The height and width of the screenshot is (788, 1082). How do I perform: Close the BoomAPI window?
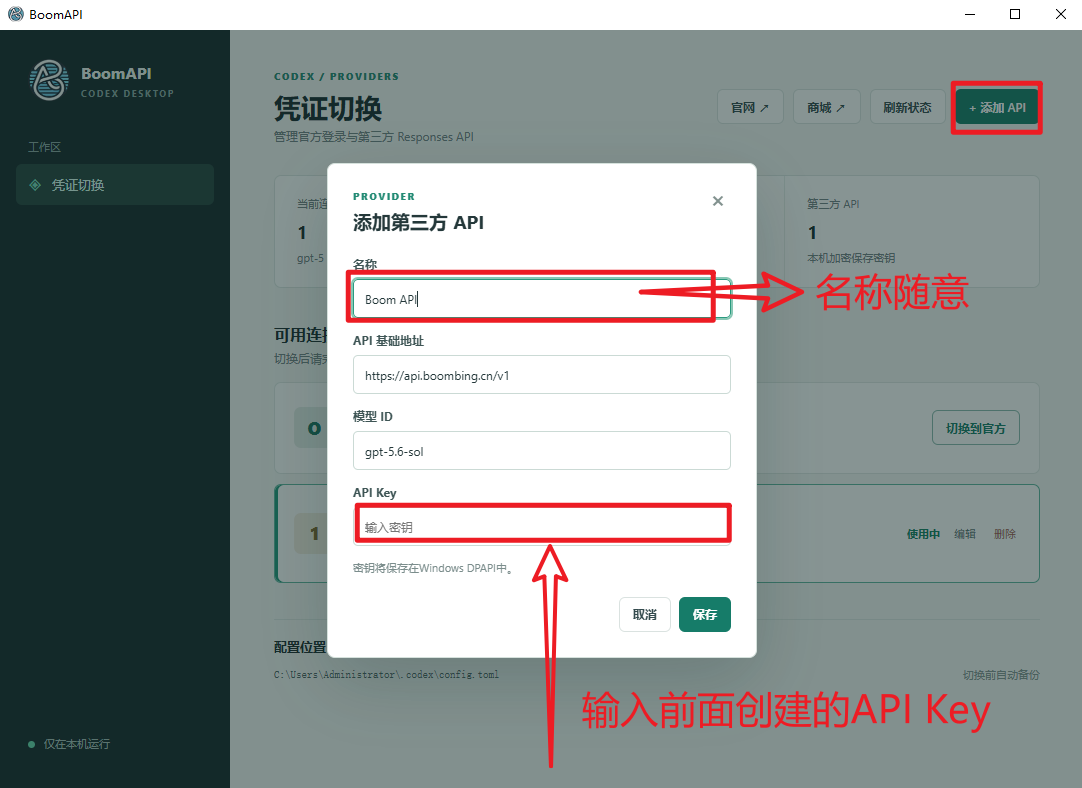(1061, 14)
